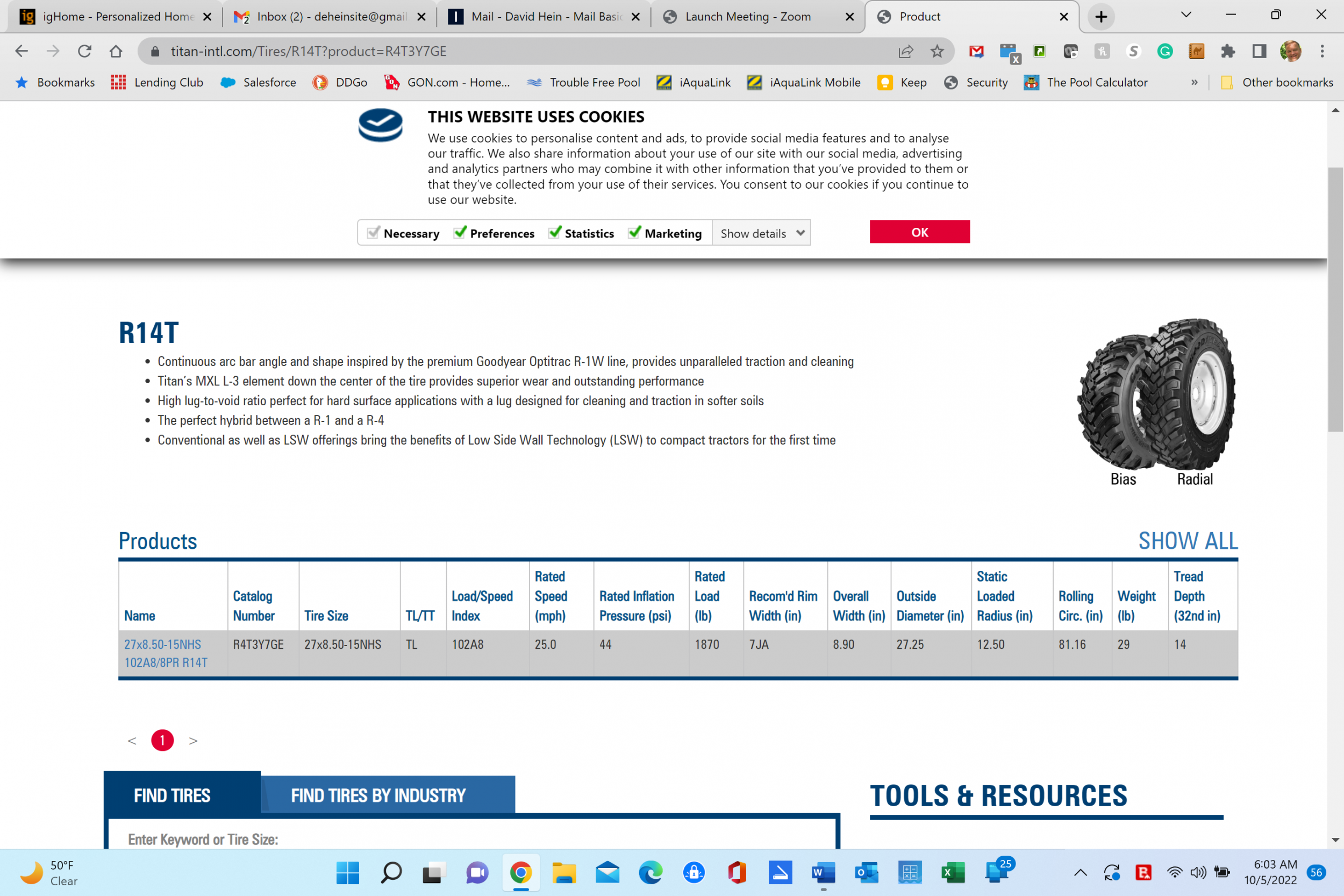
Task: Open the tab search chevron in Chrome
Action: point(1186,16)
